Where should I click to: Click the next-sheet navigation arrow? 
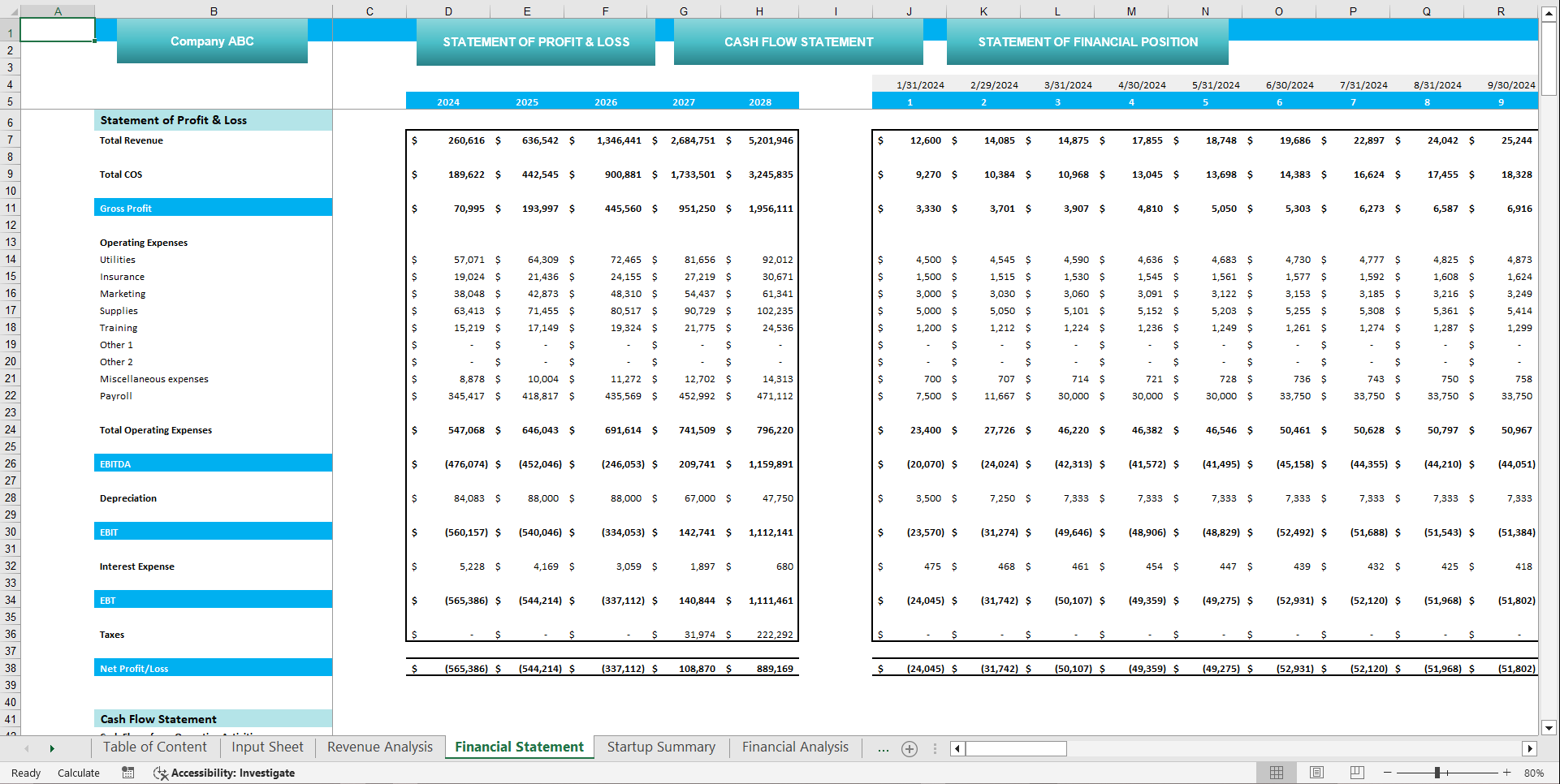click(51, 748)
